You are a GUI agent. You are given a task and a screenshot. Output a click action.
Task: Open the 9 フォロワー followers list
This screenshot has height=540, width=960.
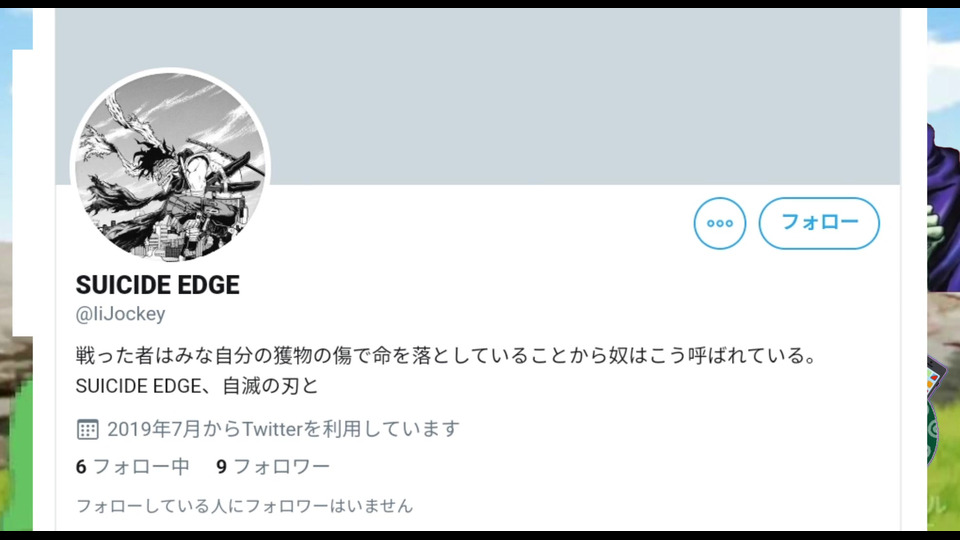[273, 467]
